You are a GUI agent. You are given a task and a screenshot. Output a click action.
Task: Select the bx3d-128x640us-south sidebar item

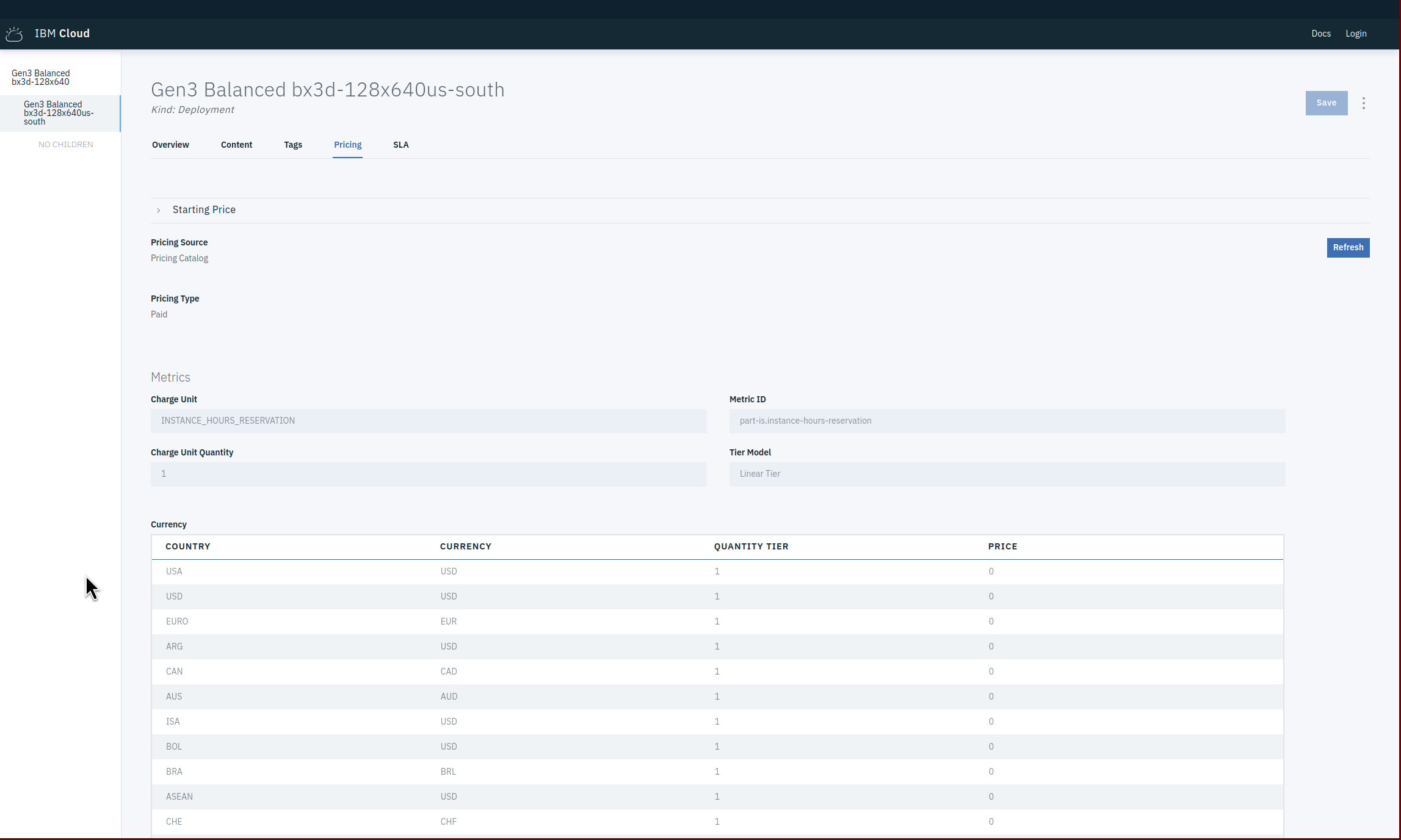[x=59, y=113]
